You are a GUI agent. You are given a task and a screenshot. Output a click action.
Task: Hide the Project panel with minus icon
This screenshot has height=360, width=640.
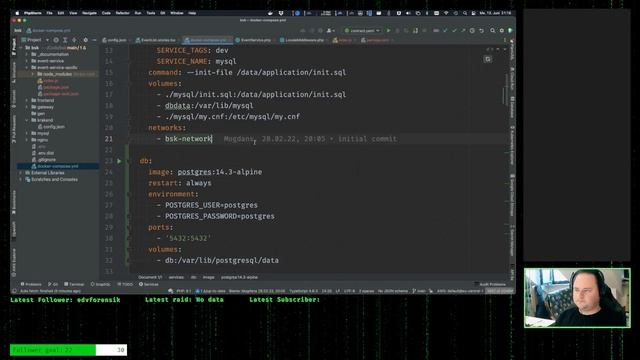pos(94,40)
